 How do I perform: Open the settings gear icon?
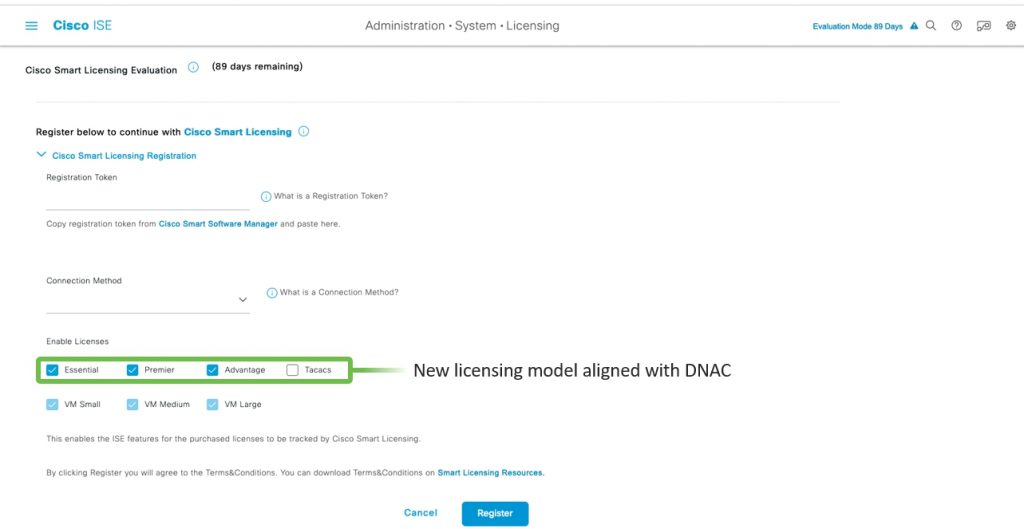1010,26
